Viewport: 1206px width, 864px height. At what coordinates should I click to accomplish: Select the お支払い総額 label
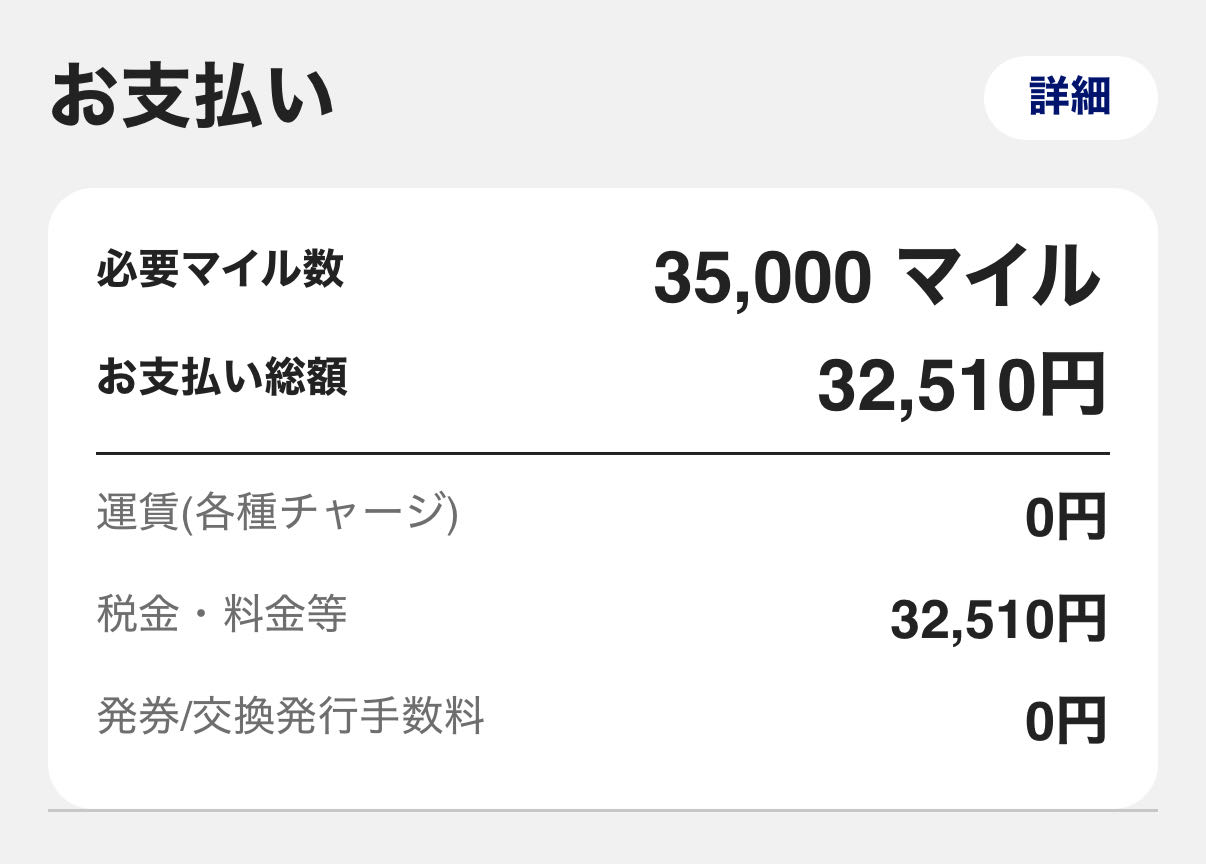coord(222,378)
